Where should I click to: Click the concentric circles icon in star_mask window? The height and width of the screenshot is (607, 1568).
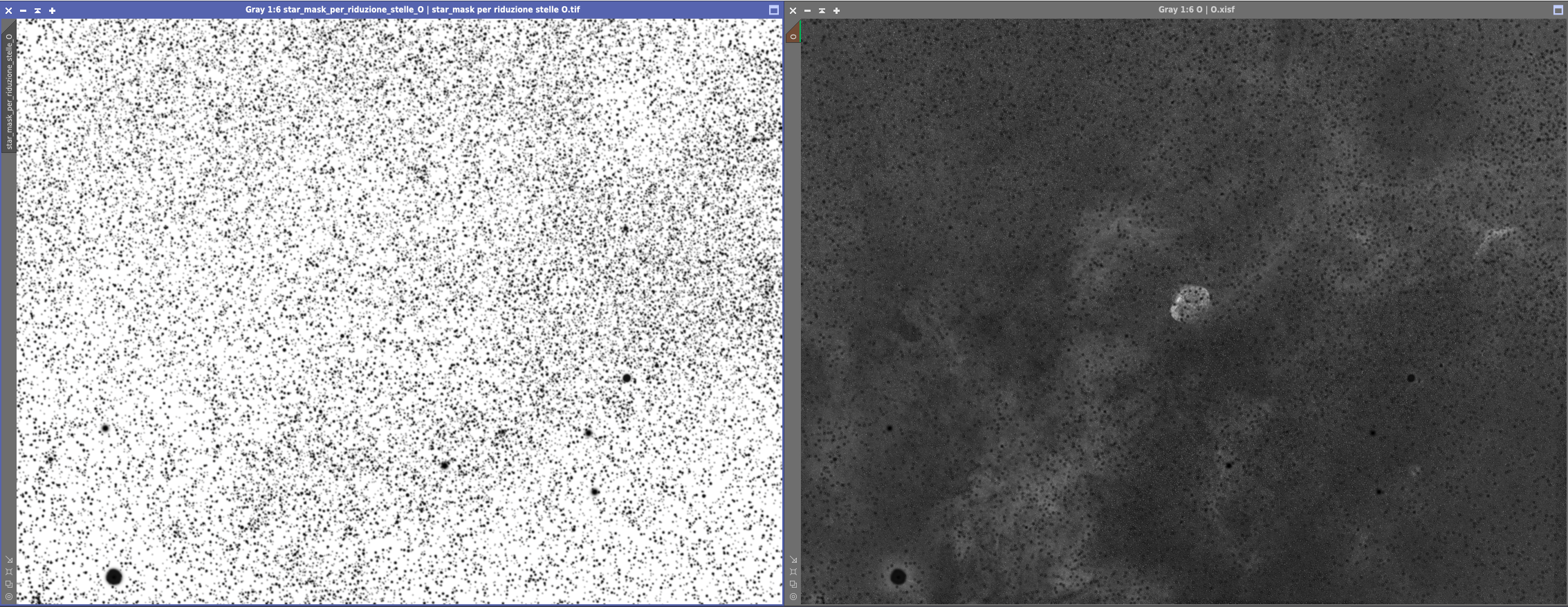tap(9, 597)
